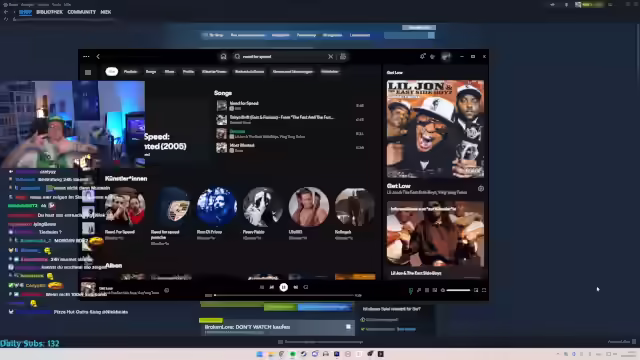640x360 pixels.
Task: Toggle repeat mode
Action: 306,287
